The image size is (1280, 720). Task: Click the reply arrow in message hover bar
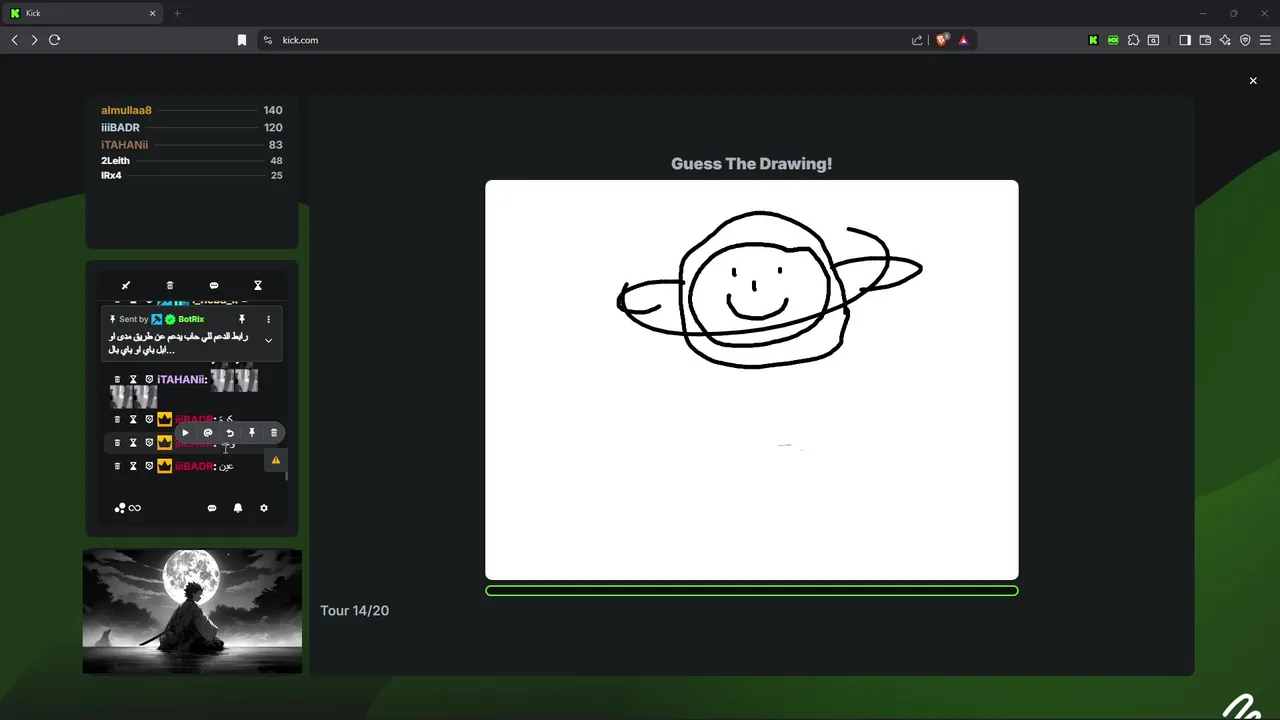[x=230, y=433]
